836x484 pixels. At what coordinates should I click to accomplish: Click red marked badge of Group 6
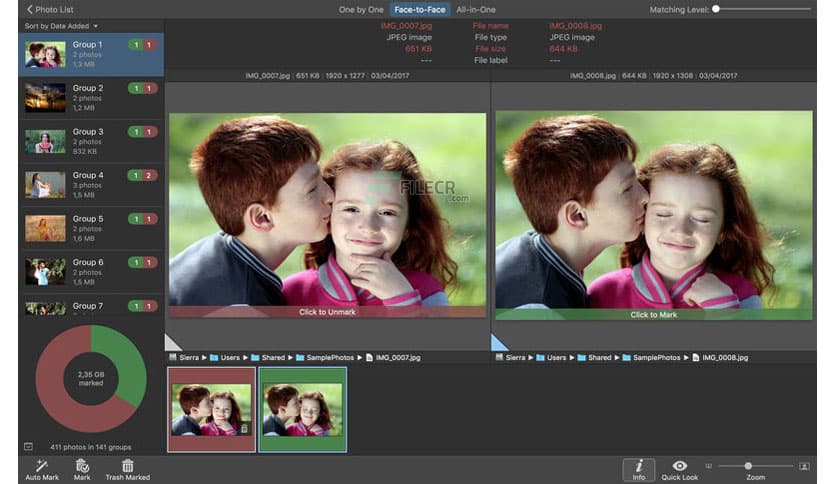click(150, 262)
